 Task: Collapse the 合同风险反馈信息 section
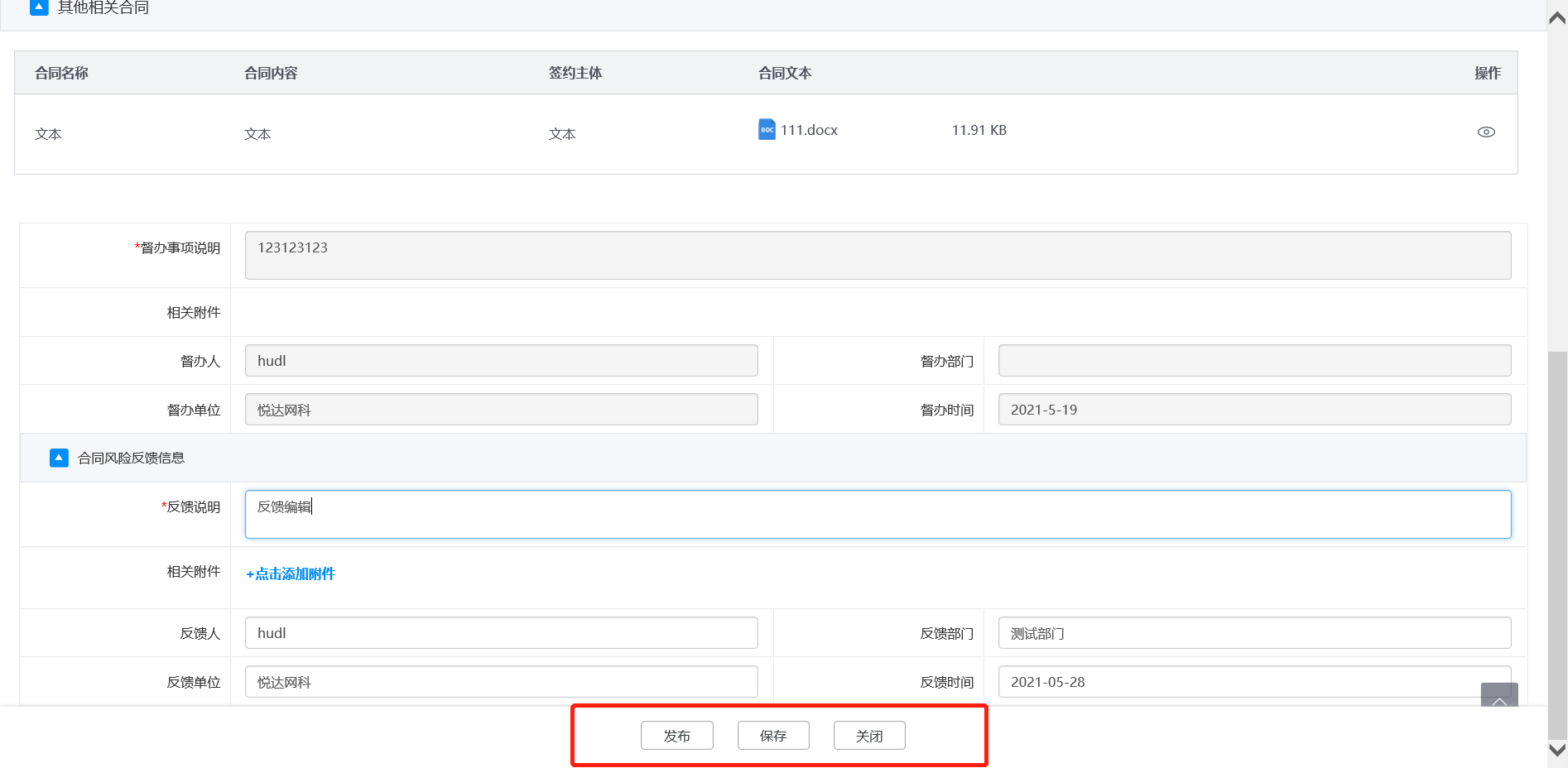coord(59,458)
